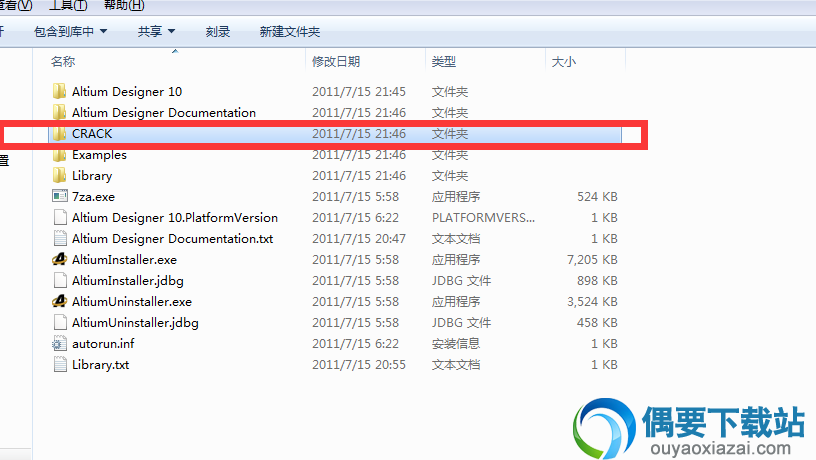This screenshot has height=460, width=816.
Task: Select the Examples folder icon
Action: tap(59, 155)
